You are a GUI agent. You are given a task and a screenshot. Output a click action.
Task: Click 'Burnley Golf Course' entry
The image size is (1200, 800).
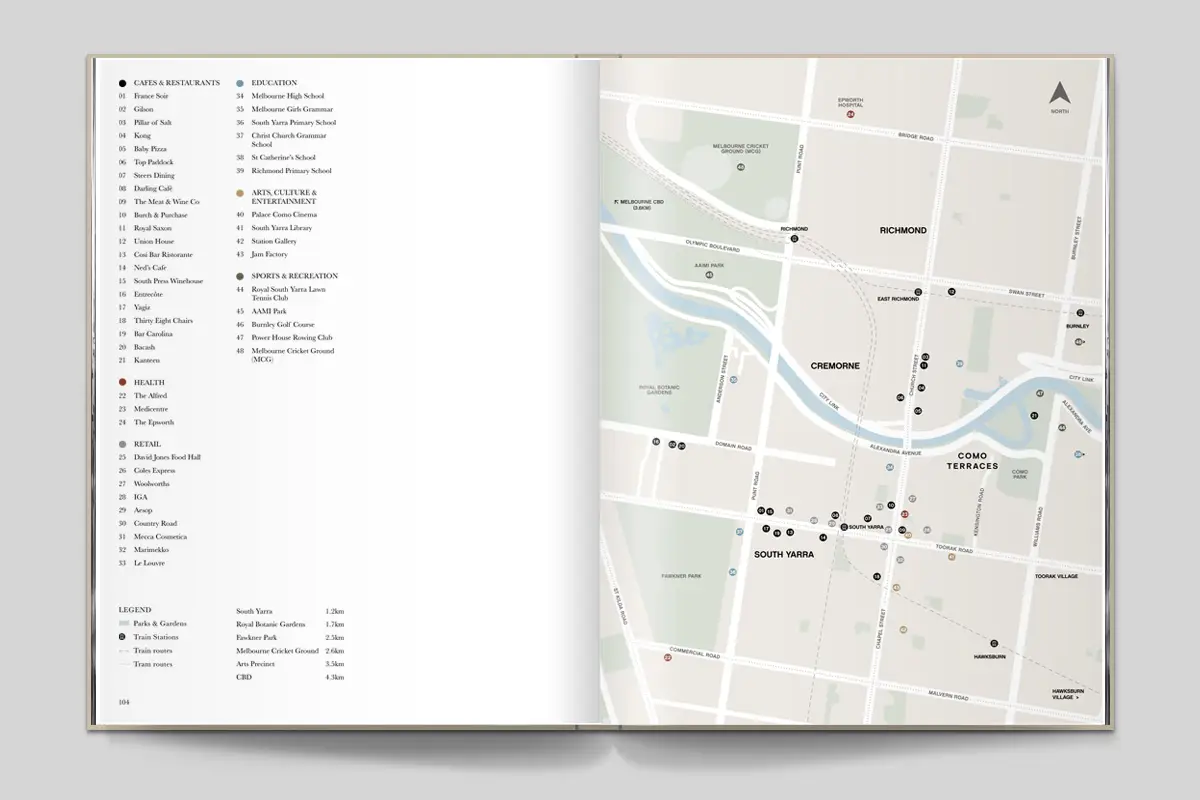click(283, 325)
